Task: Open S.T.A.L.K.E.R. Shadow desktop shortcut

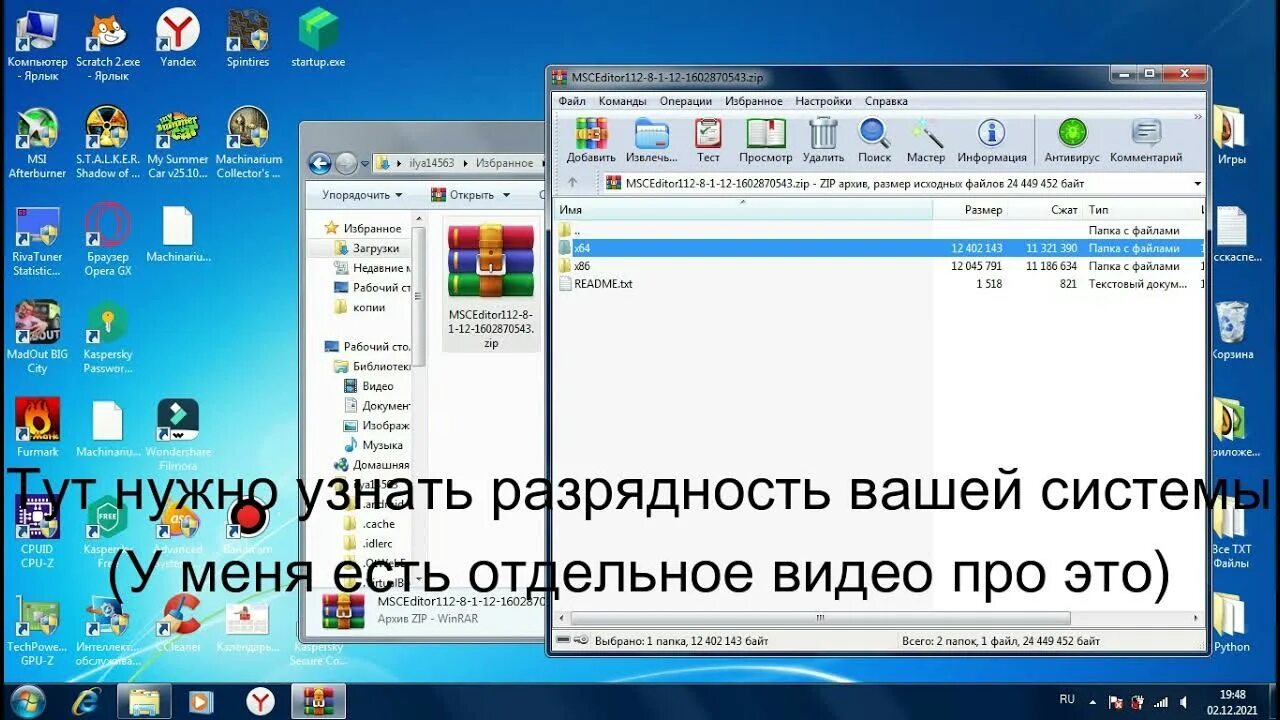Action: [108, 143]
